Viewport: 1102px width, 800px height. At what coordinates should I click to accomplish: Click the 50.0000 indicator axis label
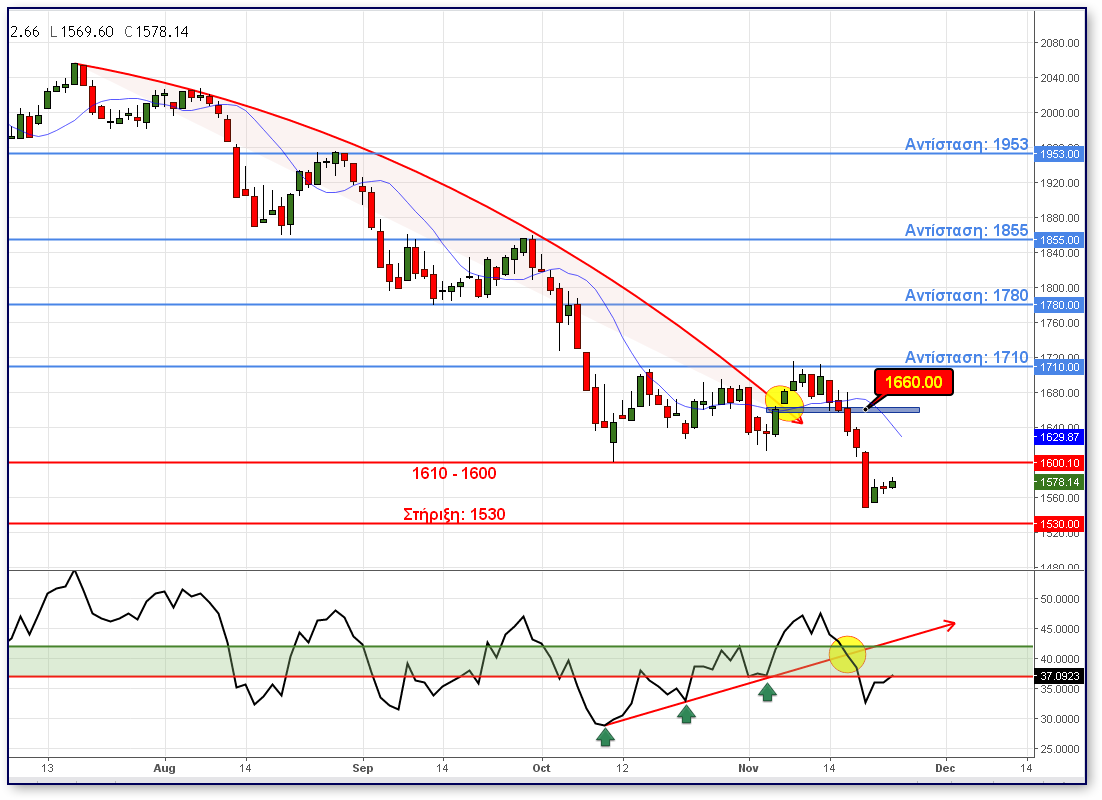[1060, 599]
